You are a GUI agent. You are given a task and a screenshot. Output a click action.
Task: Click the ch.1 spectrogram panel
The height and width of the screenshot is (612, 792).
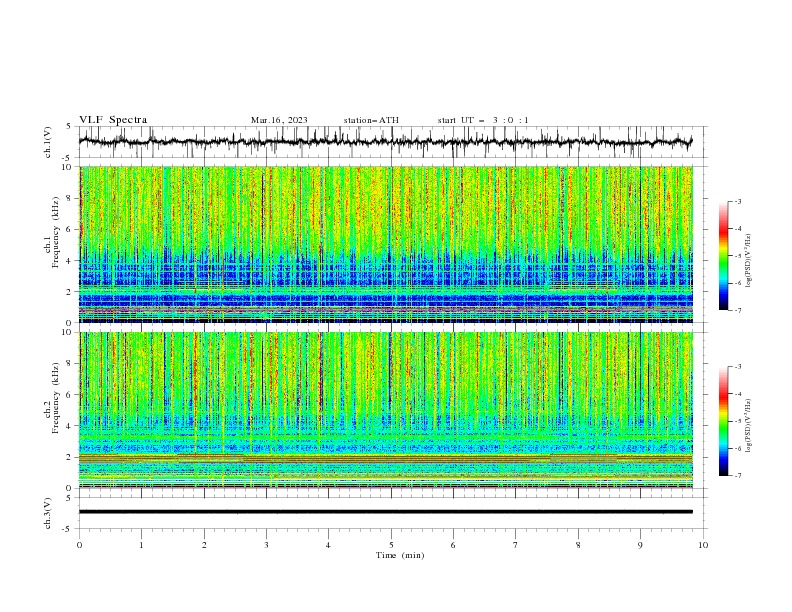(385, 244)
